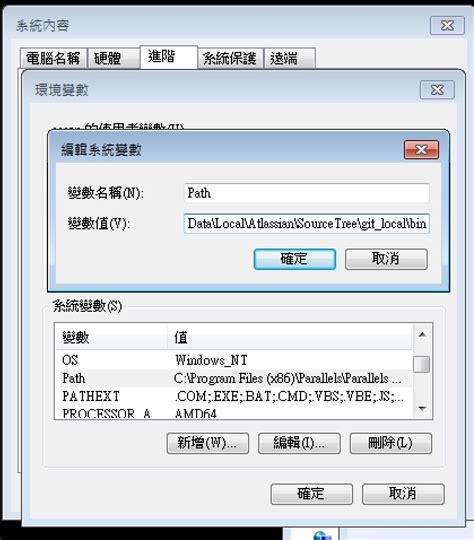Viewport: 474px width, 540px height.
Task: Click the 新增(W)... button
Action: [x=208, y=443]
